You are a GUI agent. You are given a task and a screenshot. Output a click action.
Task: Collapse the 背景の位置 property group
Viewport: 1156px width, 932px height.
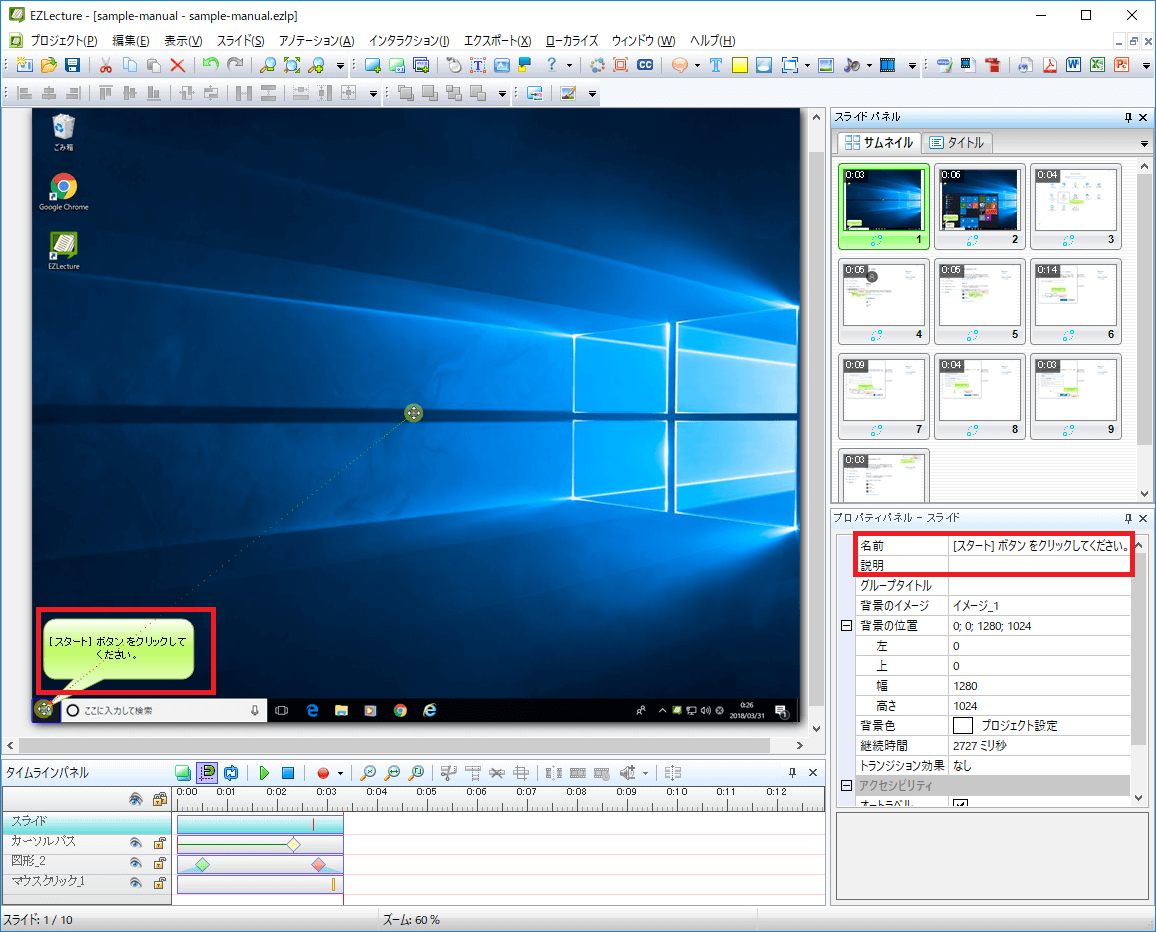[x=846, y=625]
